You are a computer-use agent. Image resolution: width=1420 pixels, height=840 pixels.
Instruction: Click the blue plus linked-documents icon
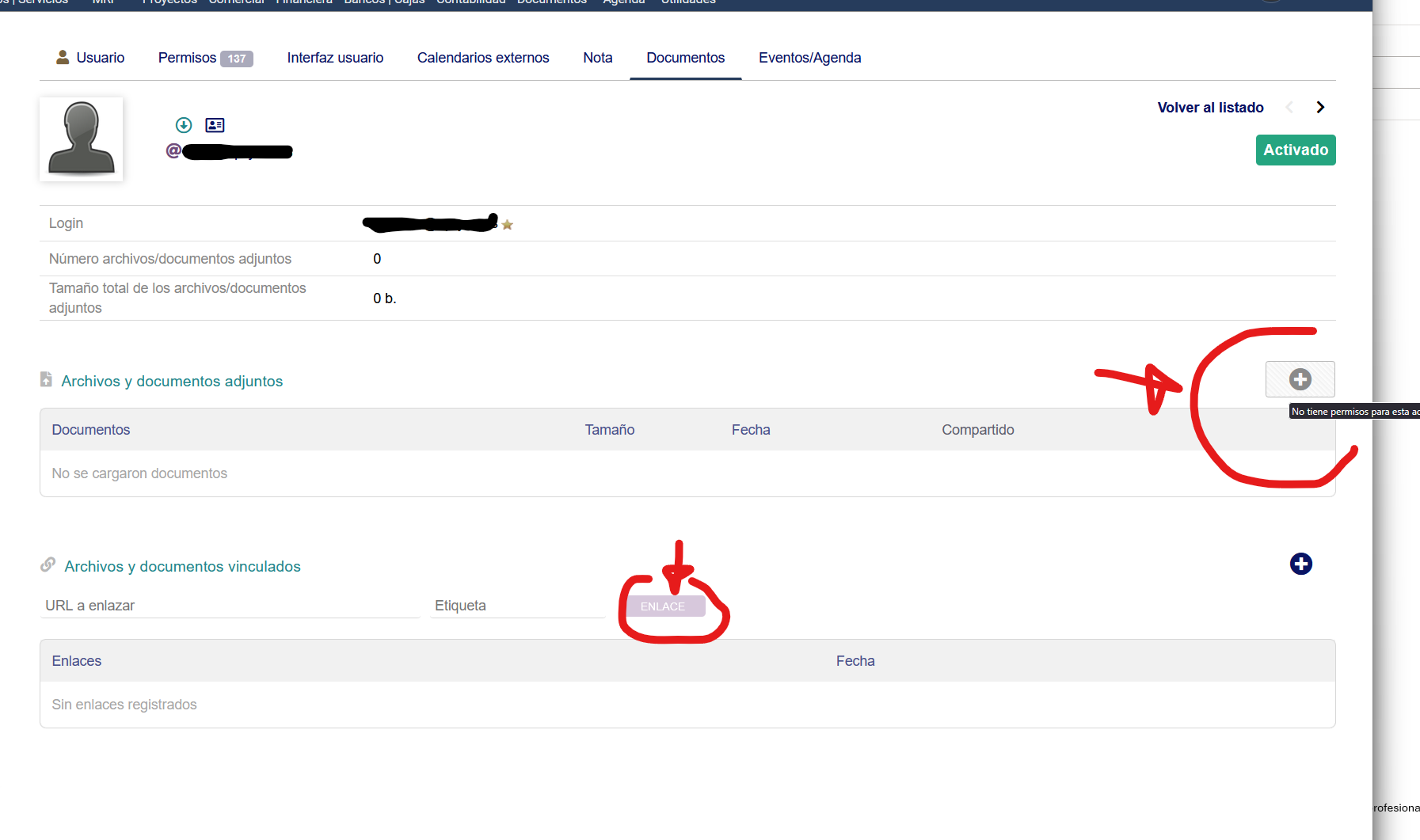[x=1300, y=564]
